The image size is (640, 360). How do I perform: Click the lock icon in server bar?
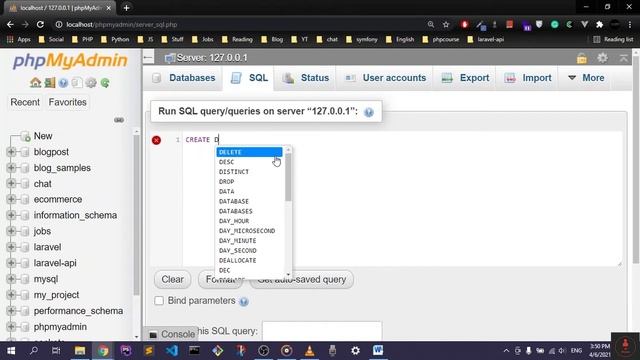(x=582, y=58)
